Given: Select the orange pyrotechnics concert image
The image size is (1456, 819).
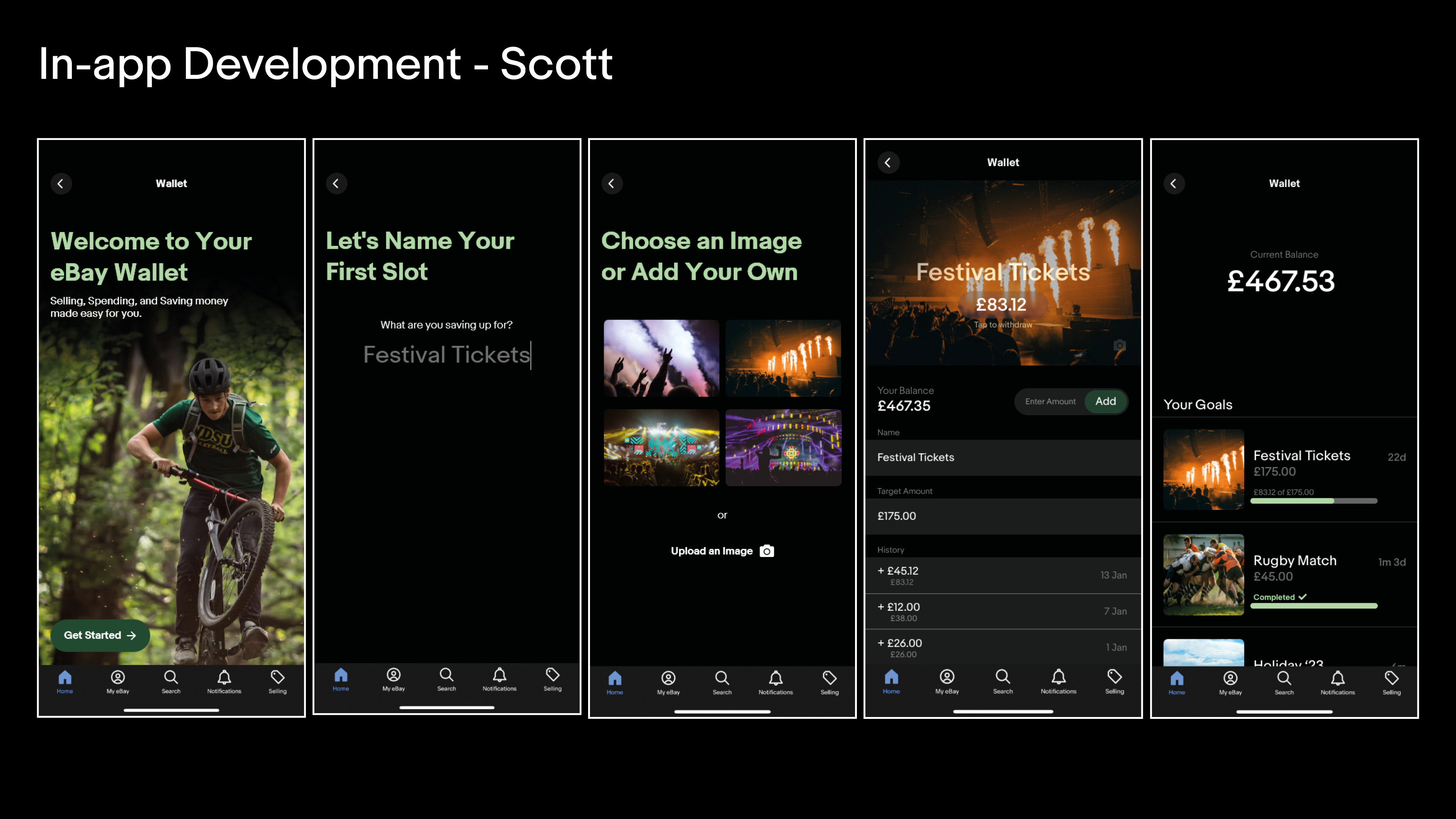Looking at the screenshot, I should 783,358.
